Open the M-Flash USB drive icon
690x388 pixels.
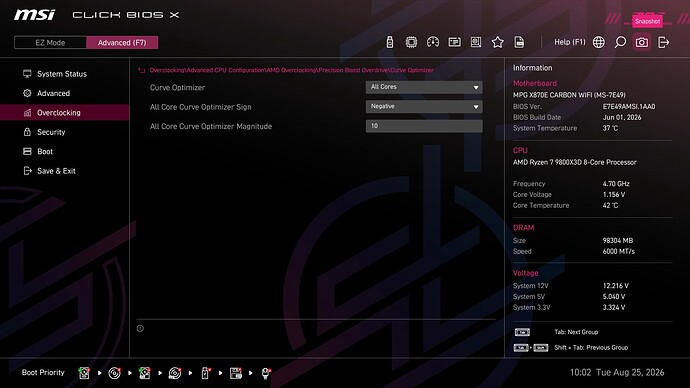389,42
